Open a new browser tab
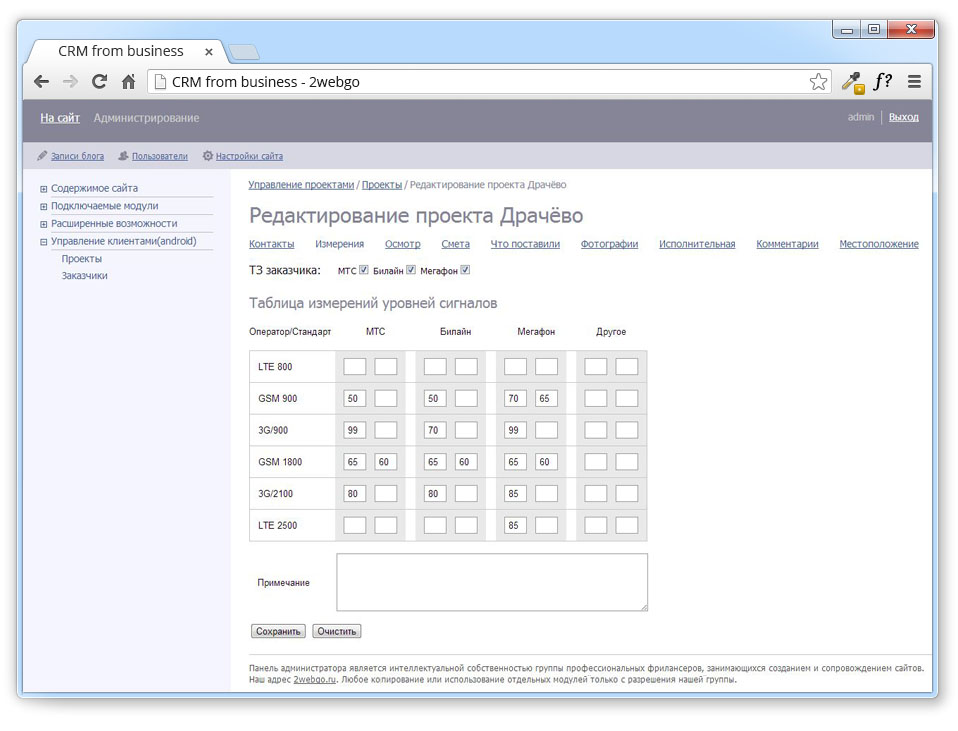Screen dimensions: 958x731 (244, 52)
